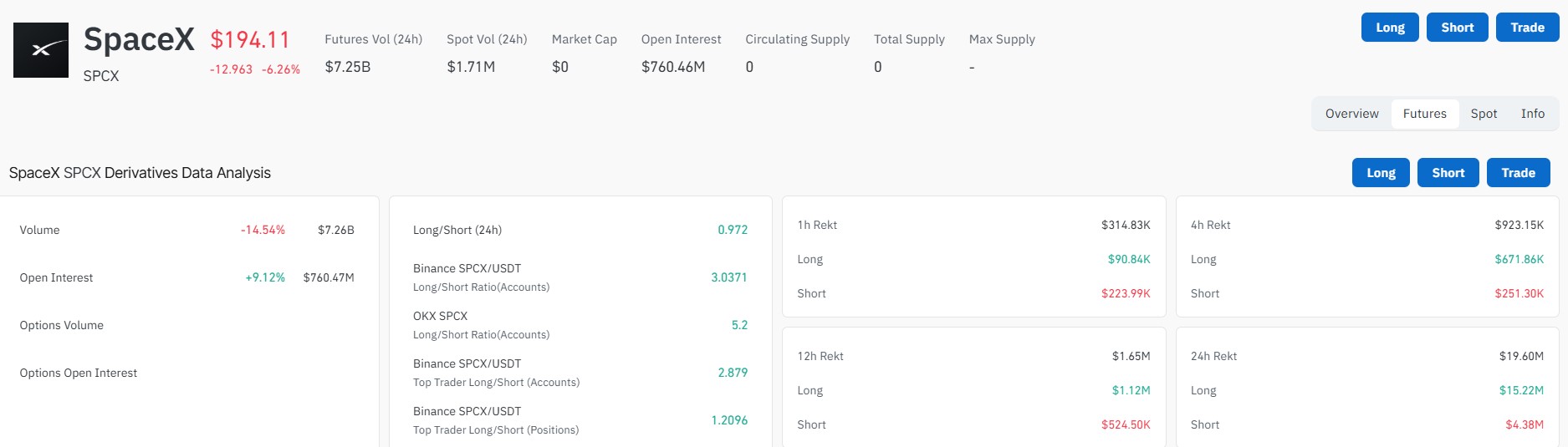Click the top header Trade button
Image resolution: width=1568 pixels, height=447 pixels.
click(x=1527, y=28)
